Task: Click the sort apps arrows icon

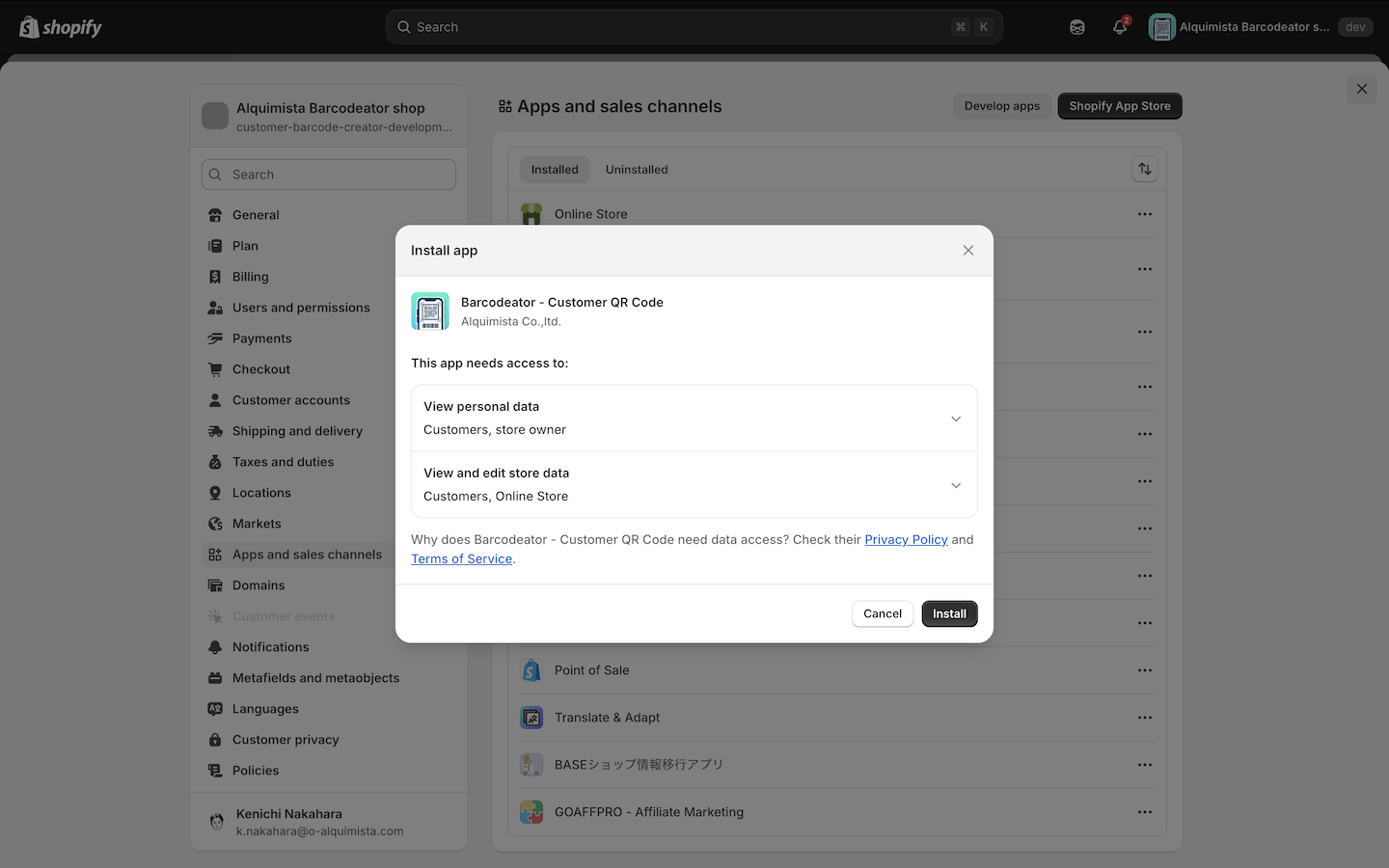Action: pos(1144,170)
